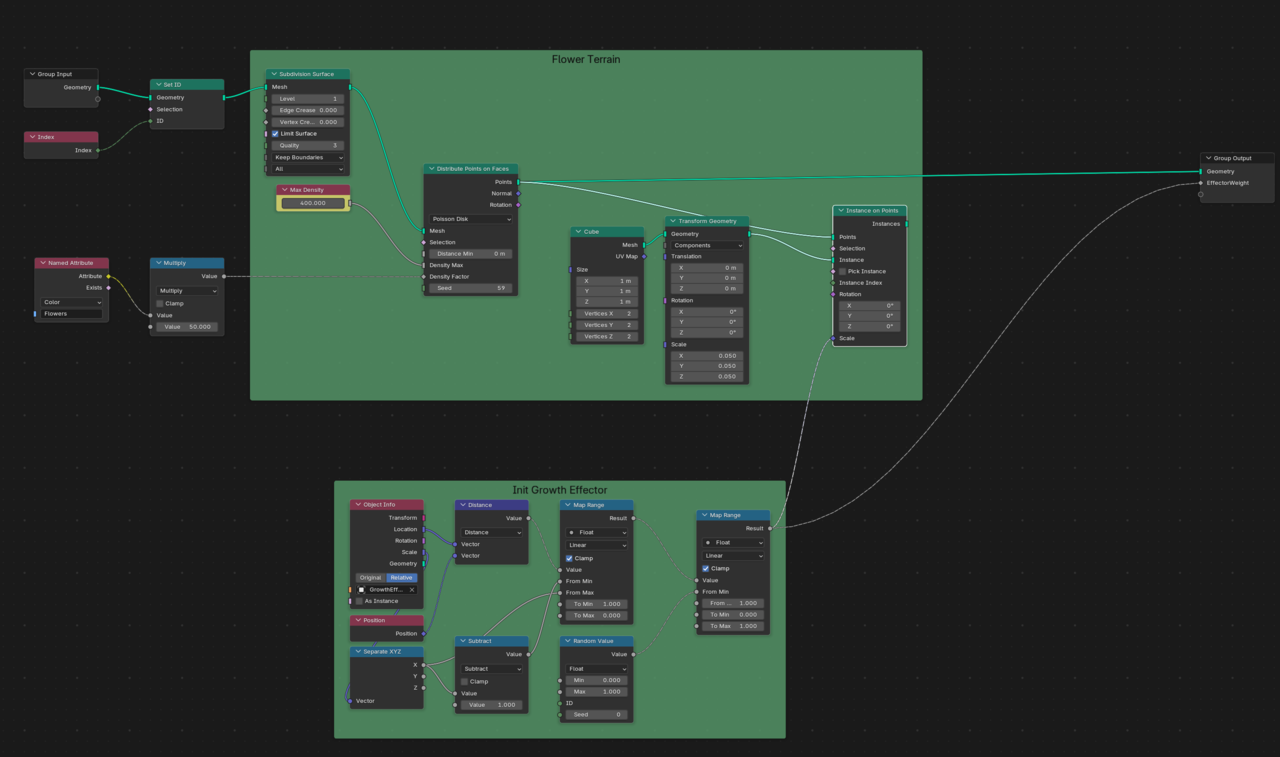1280x757 pixels.
Task: Select the Init Growth Effector frame title
Action: [560, 490]
